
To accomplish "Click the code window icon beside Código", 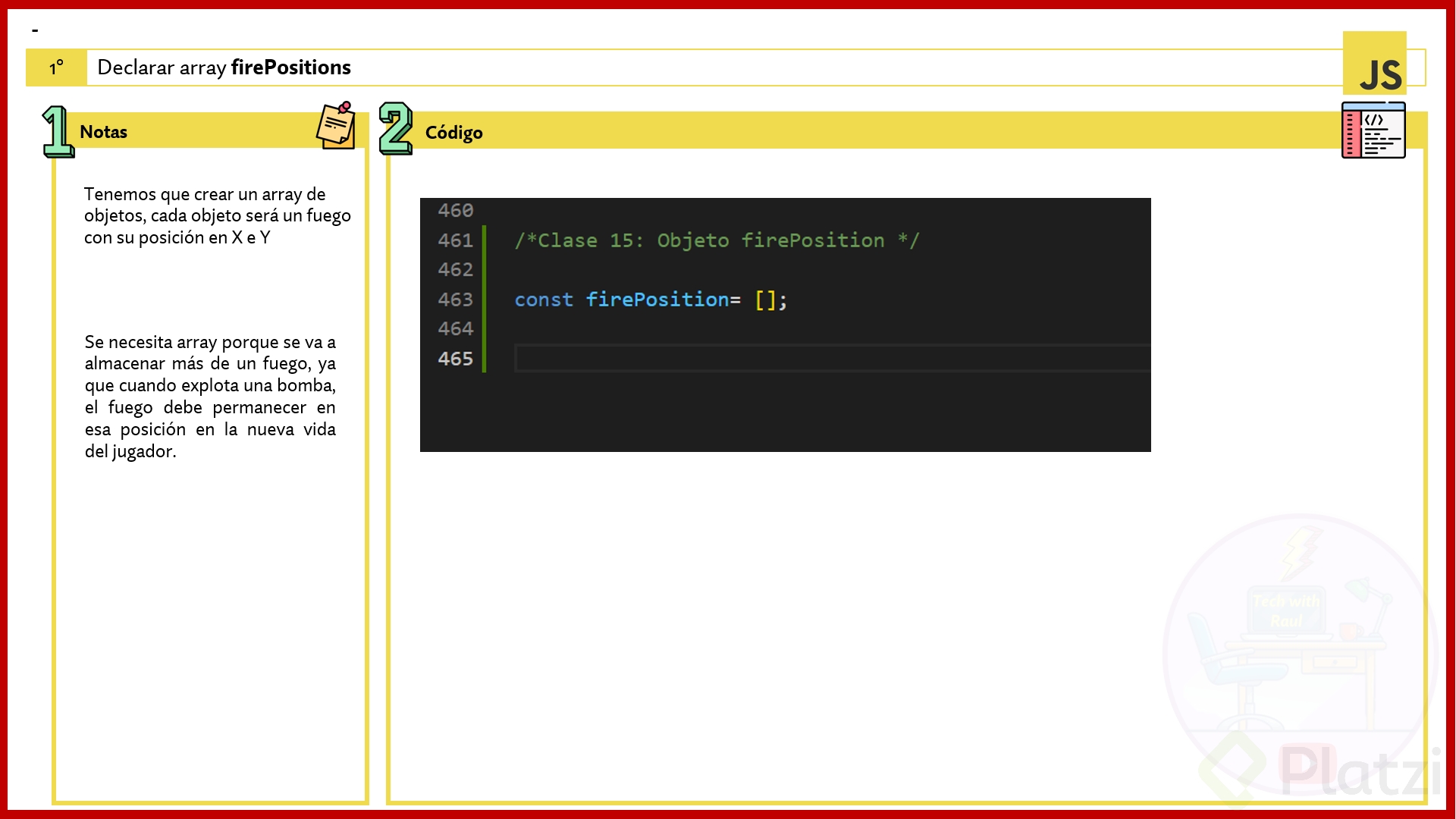I will coord(1373,130).
